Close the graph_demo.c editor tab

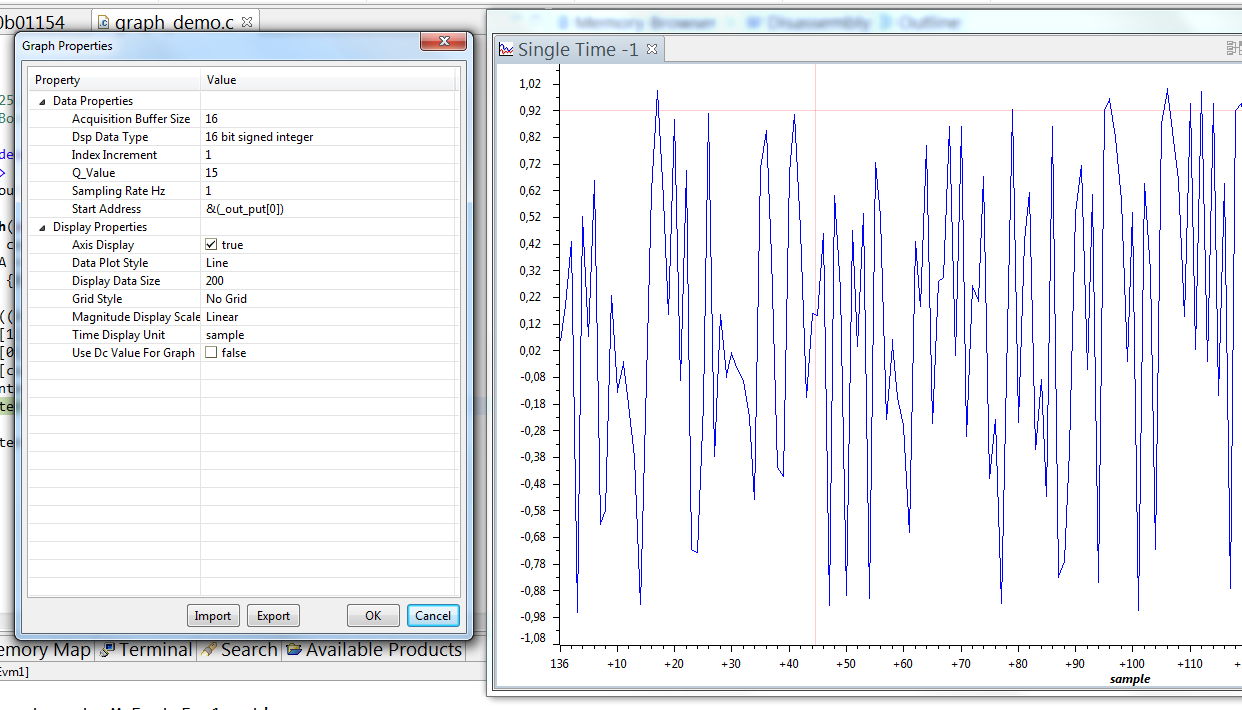[x=248, y=21]
